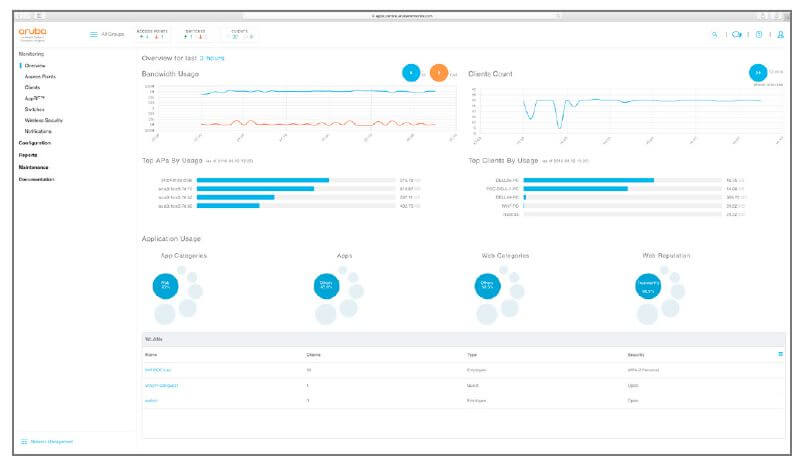The image size is (807, 466).
Task: Select Access Points in Monitoring menu
Action: click(40, 77)
